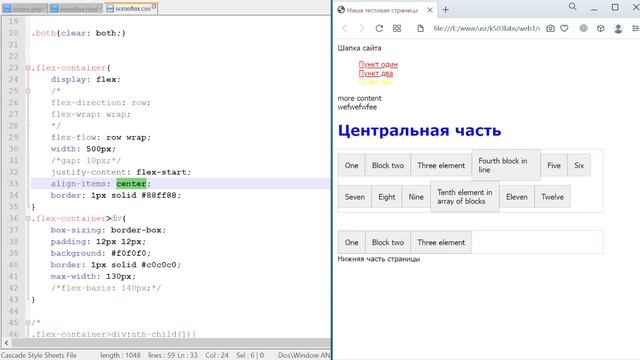
Task: Click Three element in the lower container
Action: 441,242
